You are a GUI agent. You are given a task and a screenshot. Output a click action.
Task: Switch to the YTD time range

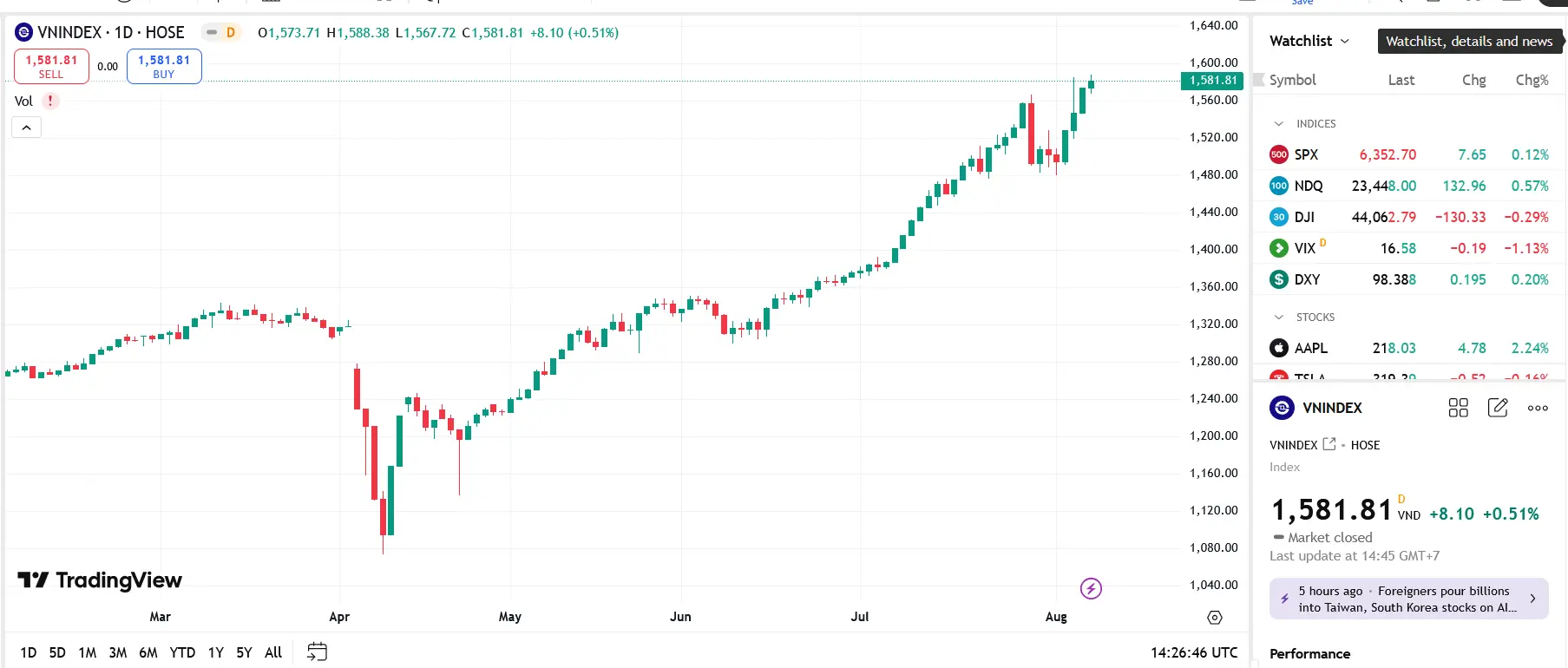(x=182, y=652)
